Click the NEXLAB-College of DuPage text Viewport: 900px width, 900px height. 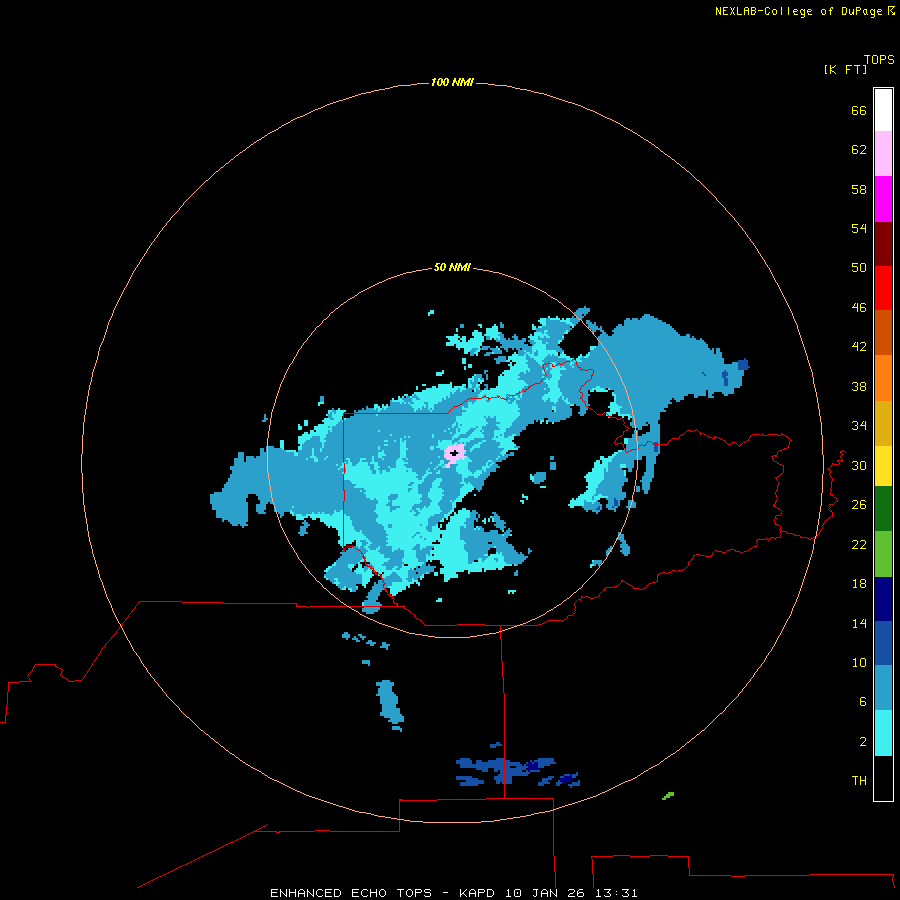pyautogui.click(x=798, y=11)
